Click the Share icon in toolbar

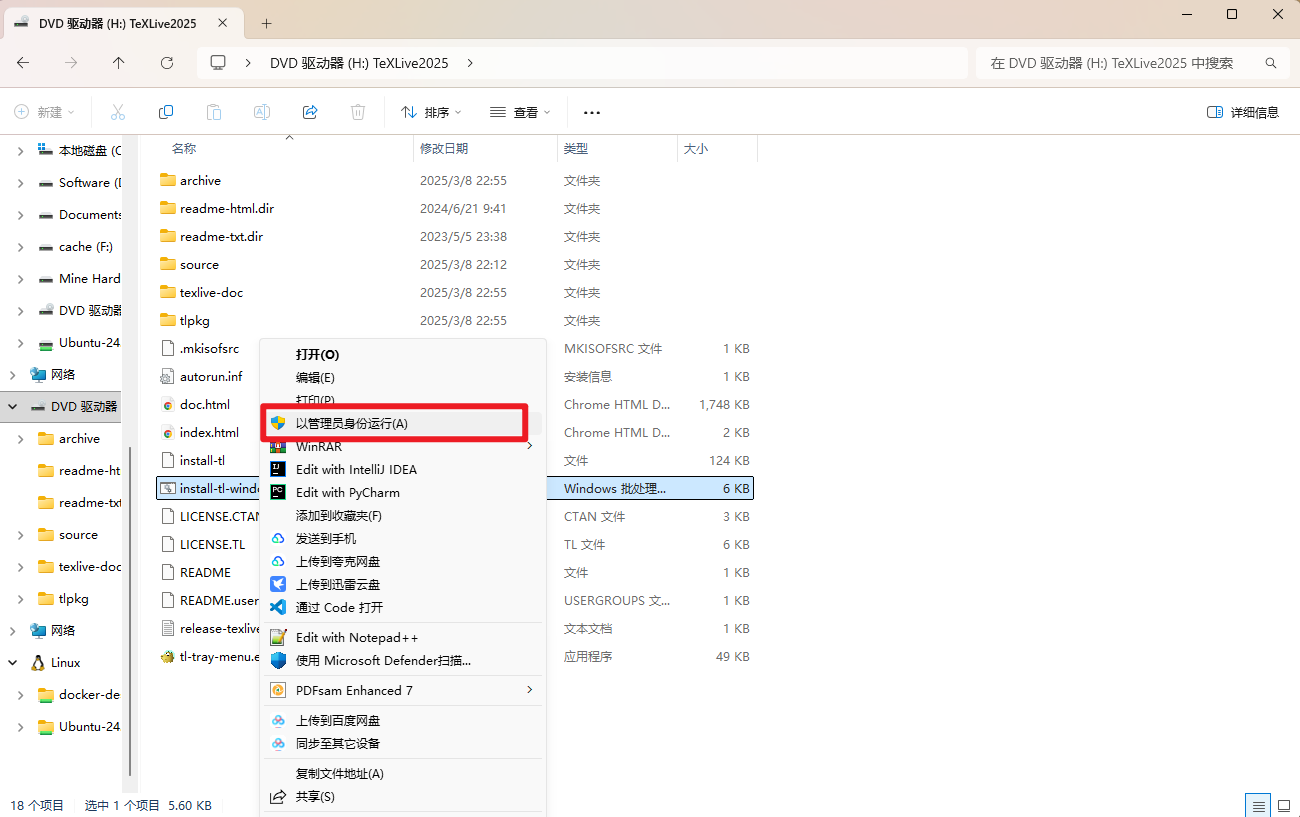click(x=310, y=112)
